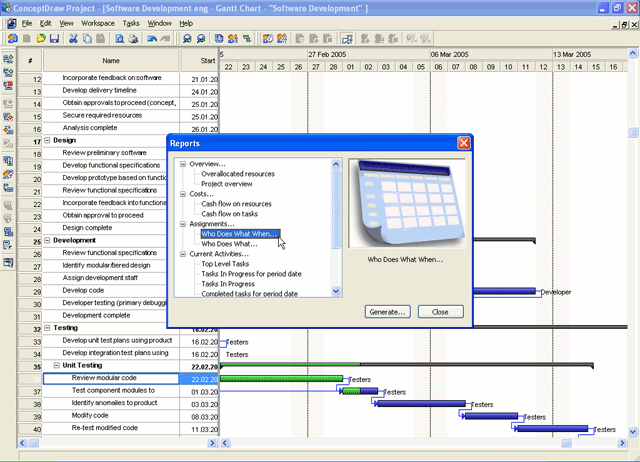Click the bottom icon in the left sidebar

click(8, 262)
